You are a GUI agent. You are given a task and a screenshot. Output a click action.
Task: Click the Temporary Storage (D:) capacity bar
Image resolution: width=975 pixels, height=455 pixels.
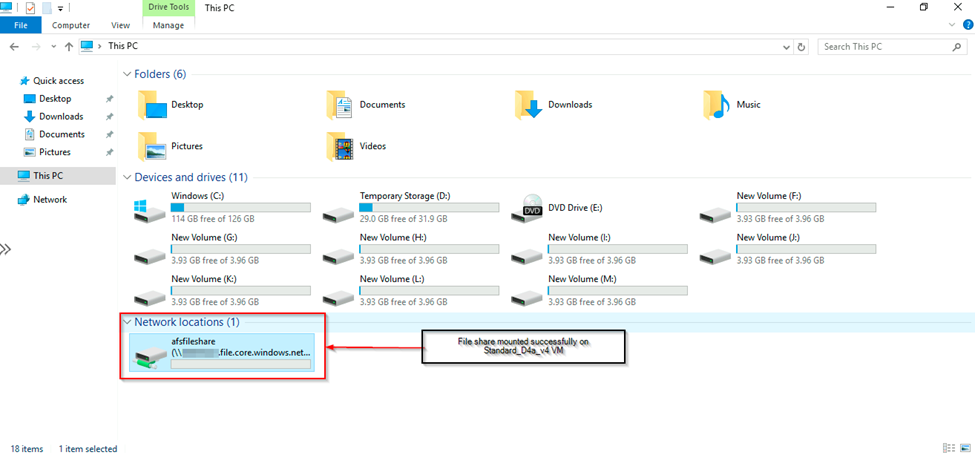(x=430, y=208)
